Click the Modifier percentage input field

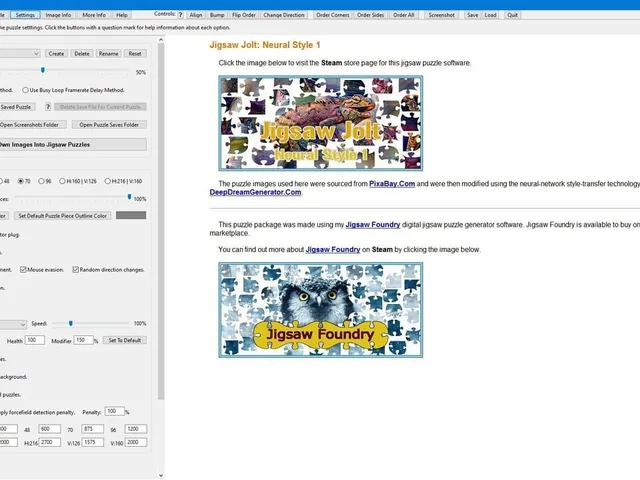(x=84, y=340)
